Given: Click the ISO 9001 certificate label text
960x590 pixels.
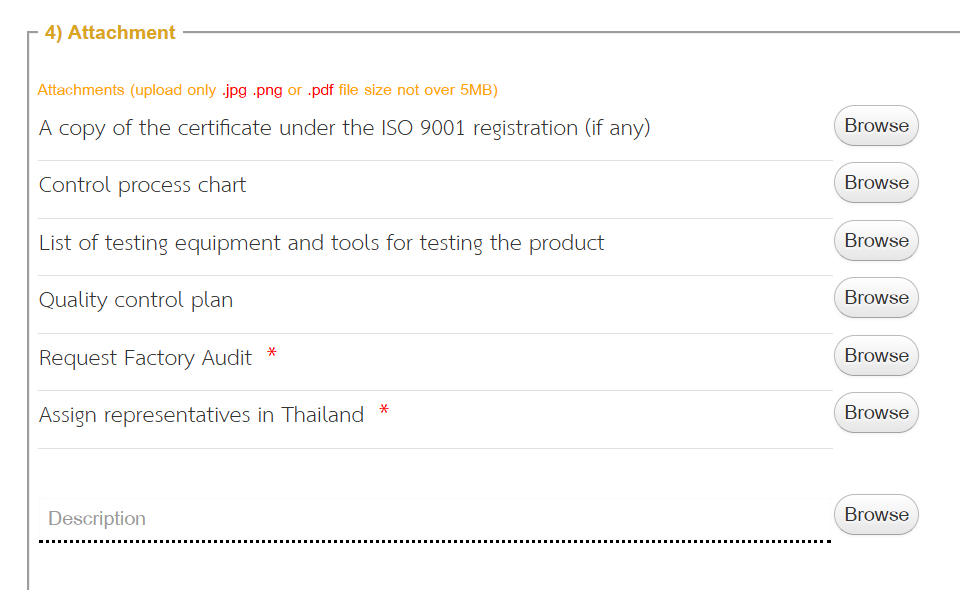Looking at the screenshot, I should pyautogui.click(x=344, y=129).
